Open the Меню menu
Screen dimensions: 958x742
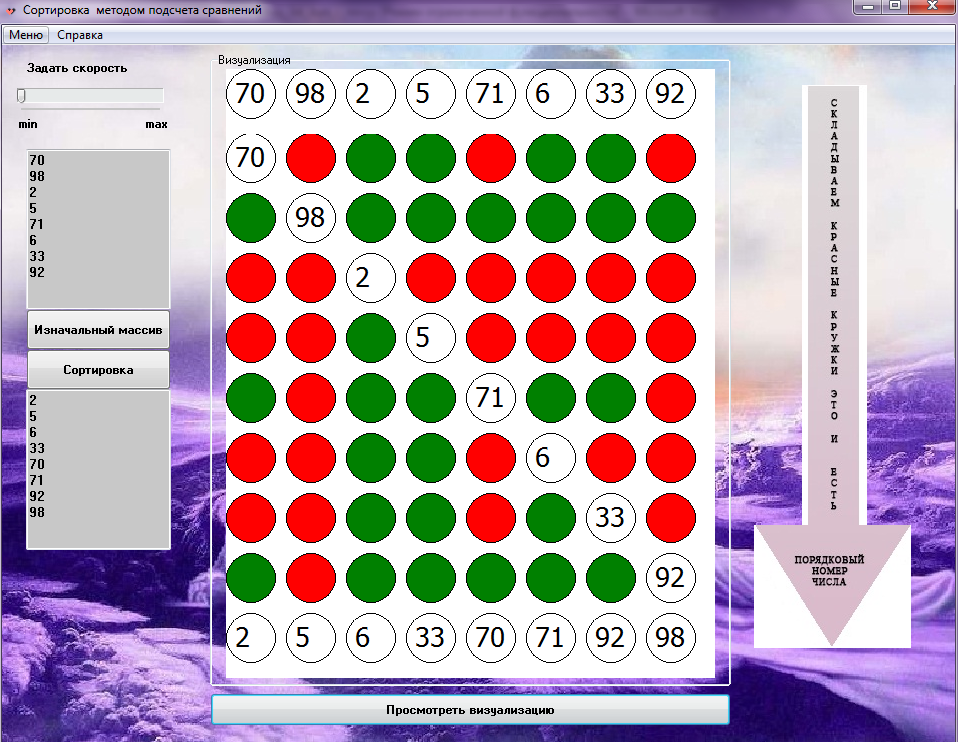(26, 35)
